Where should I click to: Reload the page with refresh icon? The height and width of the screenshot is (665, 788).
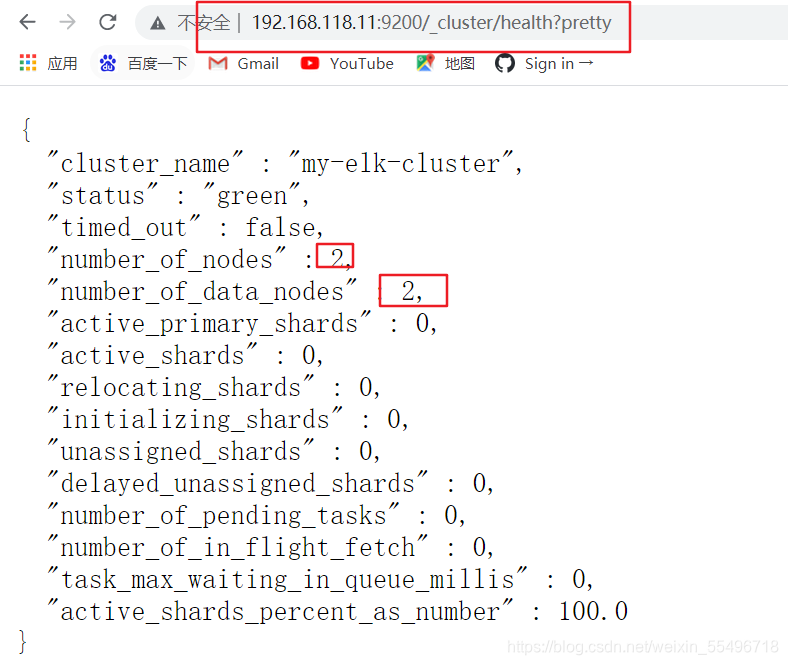coord(108,22)
